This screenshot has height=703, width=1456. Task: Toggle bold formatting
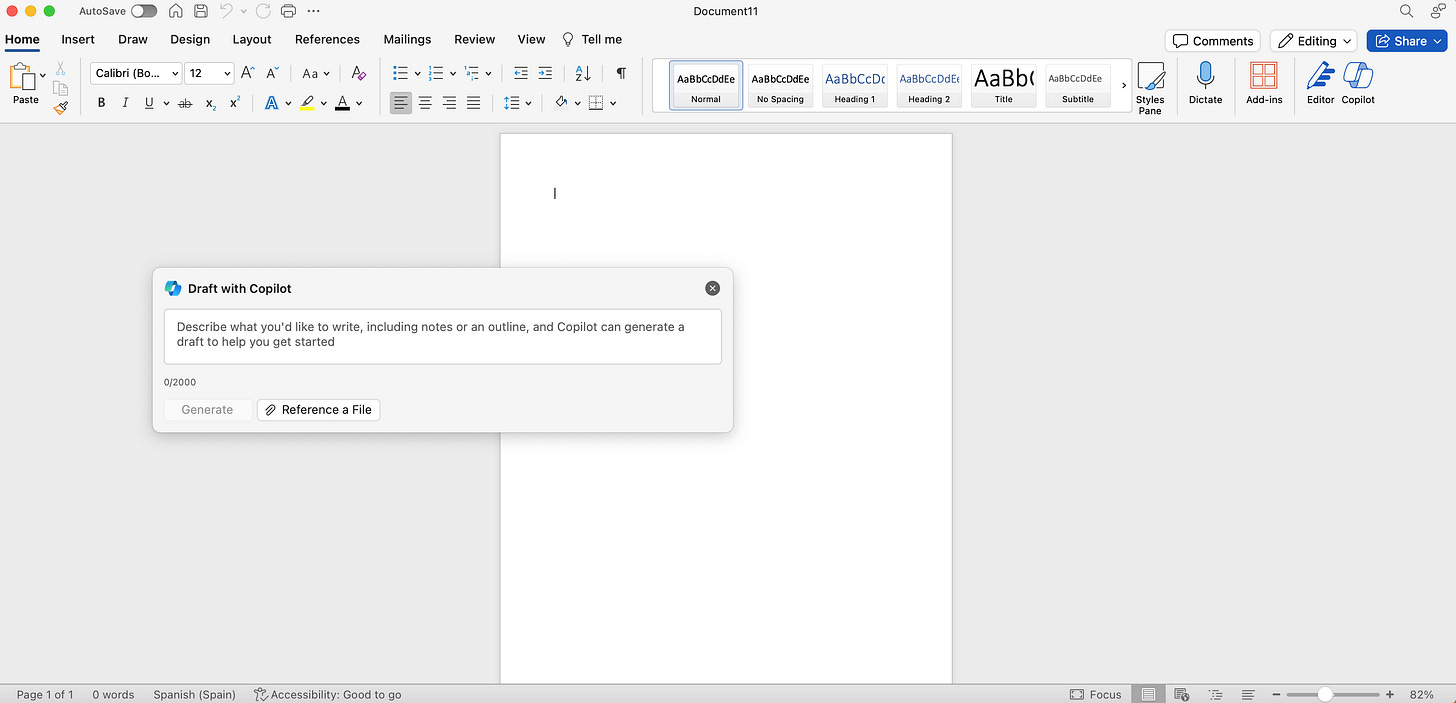click(x=101, y=103)
